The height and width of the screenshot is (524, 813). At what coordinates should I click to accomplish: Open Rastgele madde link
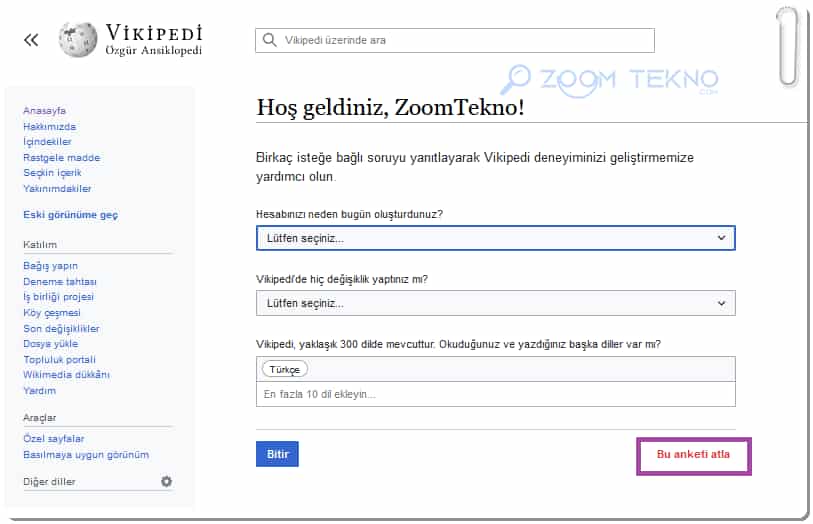coord(61,158)
